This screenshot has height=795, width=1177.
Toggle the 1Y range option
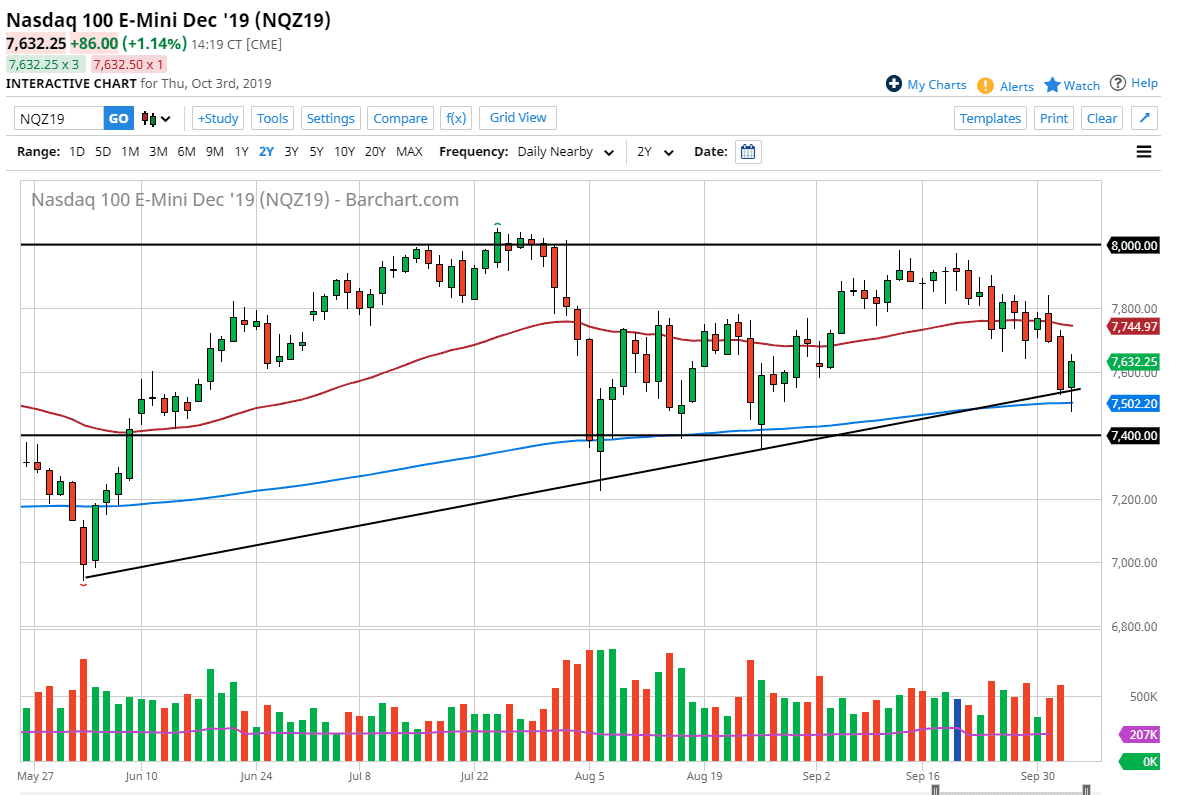pyautogui.click(x=241, y=152)
